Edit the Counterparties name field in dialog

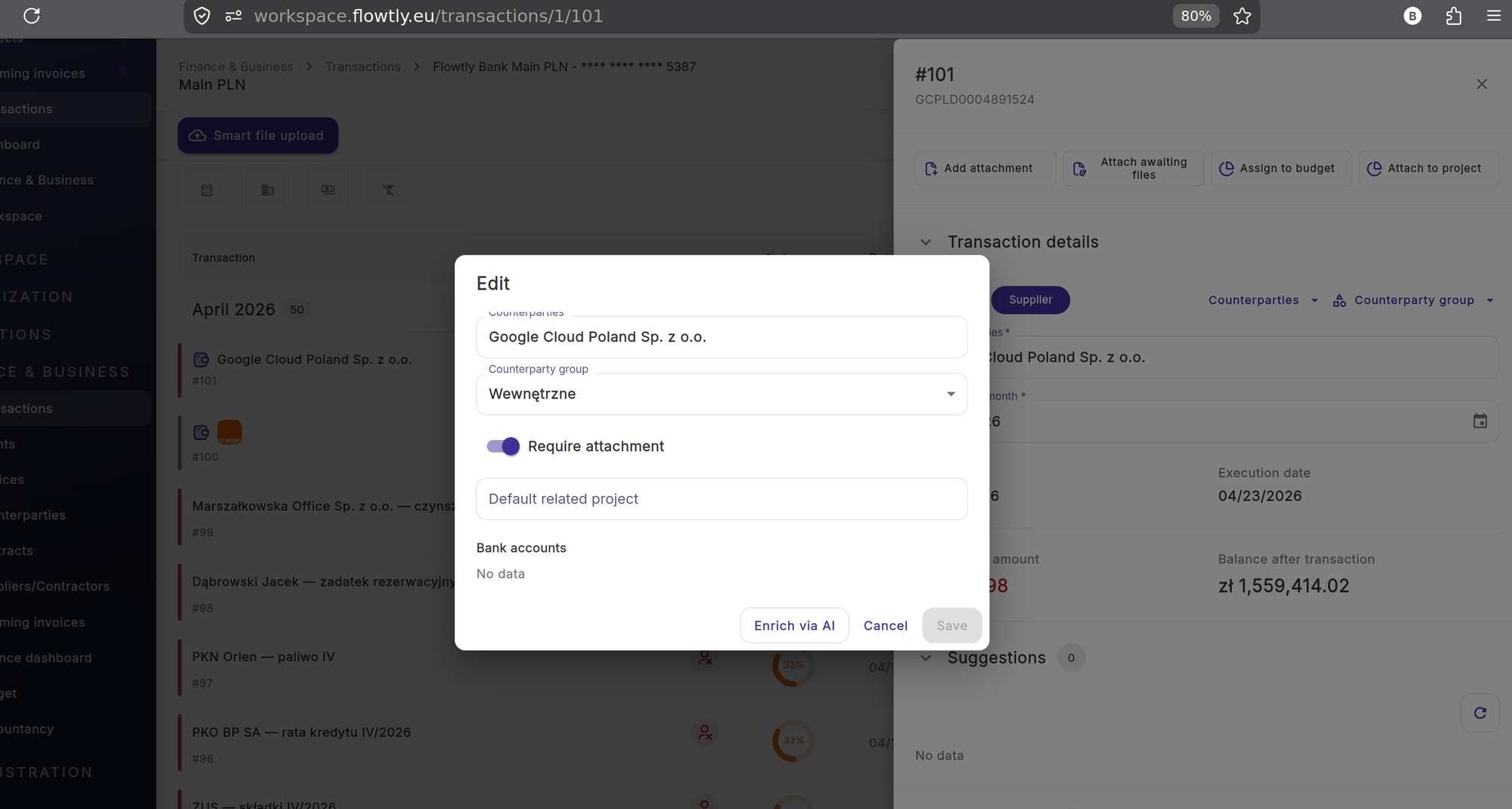click(722, 337)
